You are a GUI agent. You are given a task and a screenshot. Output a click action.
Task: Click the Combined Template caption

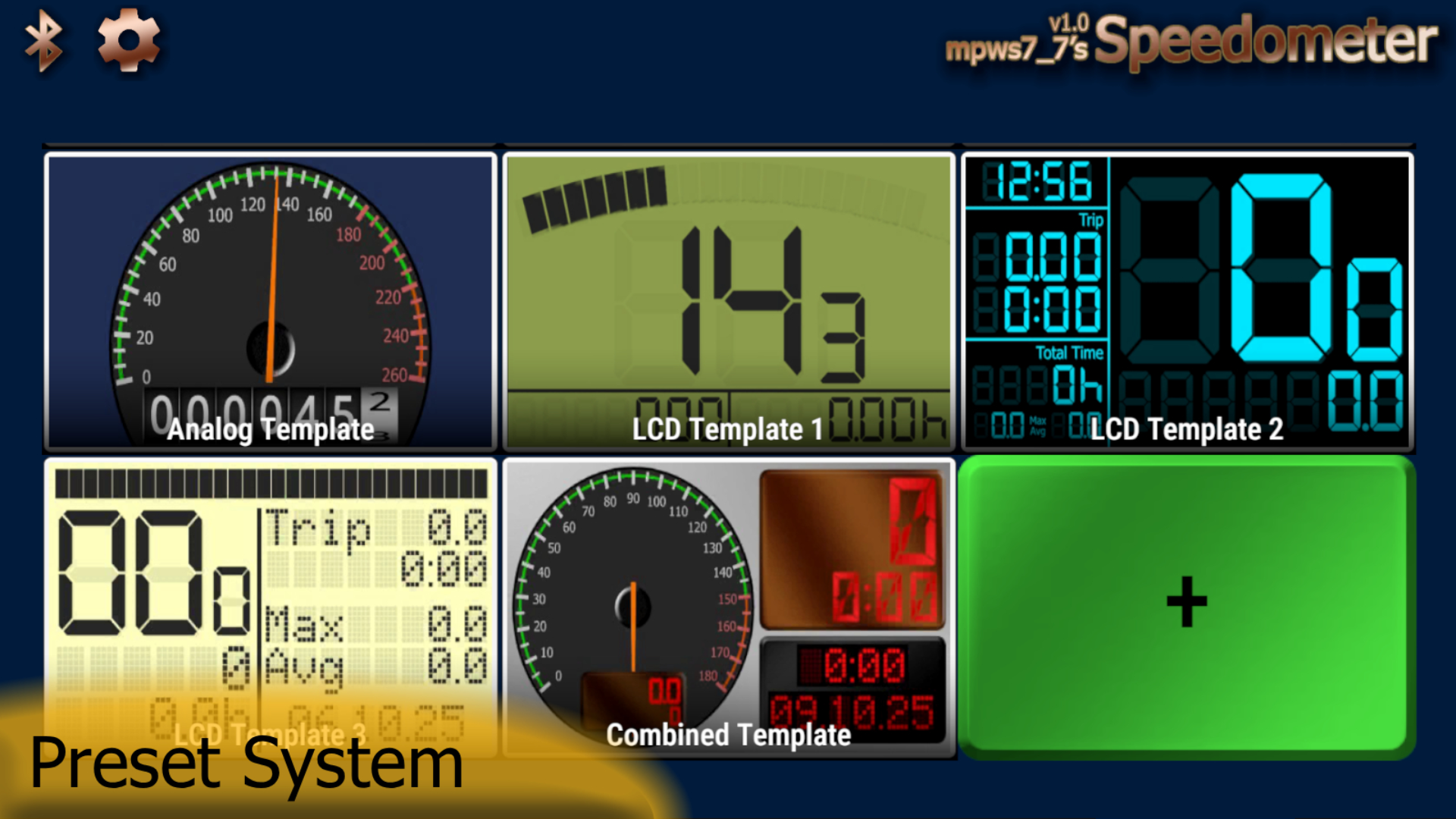728,735
